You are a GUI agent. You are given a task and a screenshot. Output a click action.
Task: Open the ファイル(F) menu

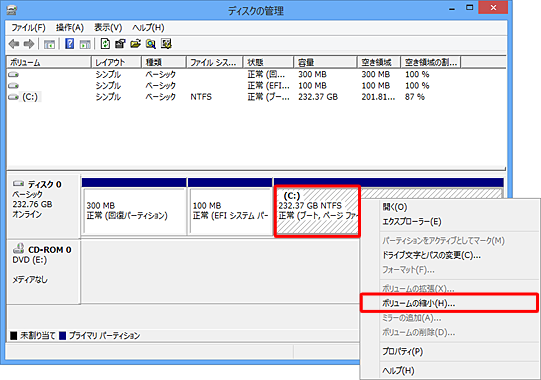coord(28,28)
